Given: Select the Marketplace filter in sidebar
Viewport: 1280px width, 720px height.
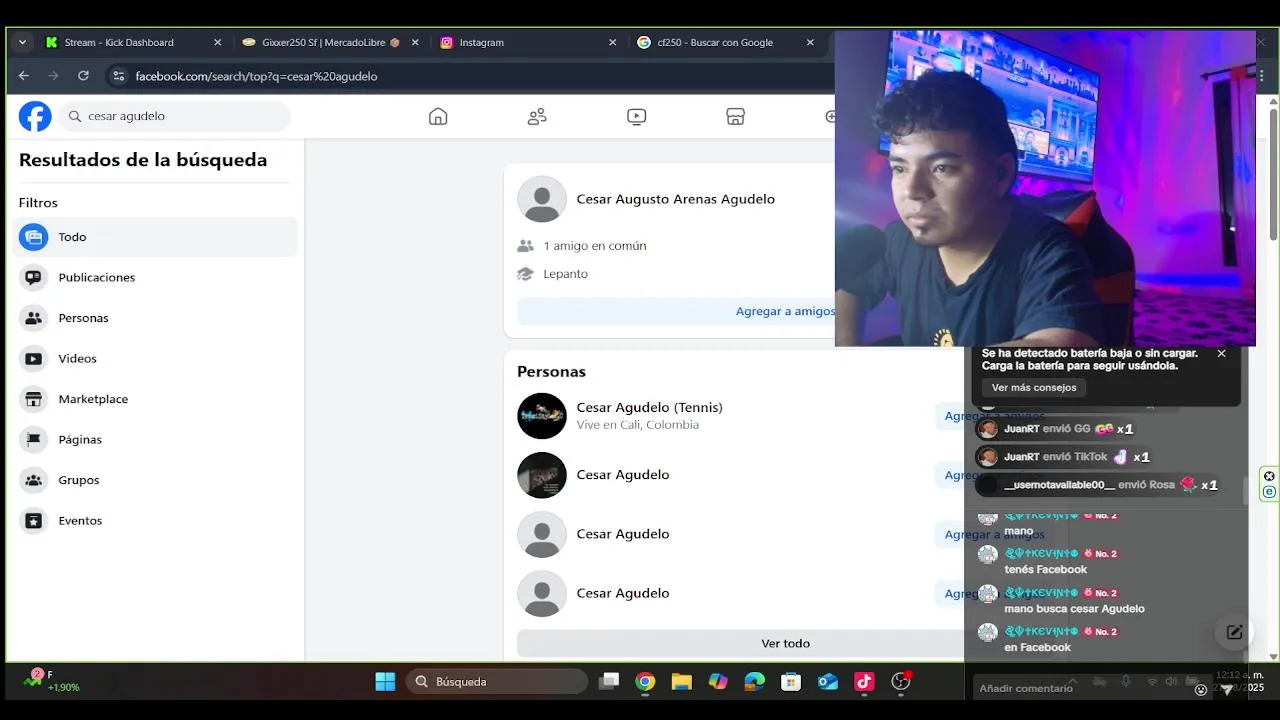Looking at the screenshot, I should (x=156, y=399).
